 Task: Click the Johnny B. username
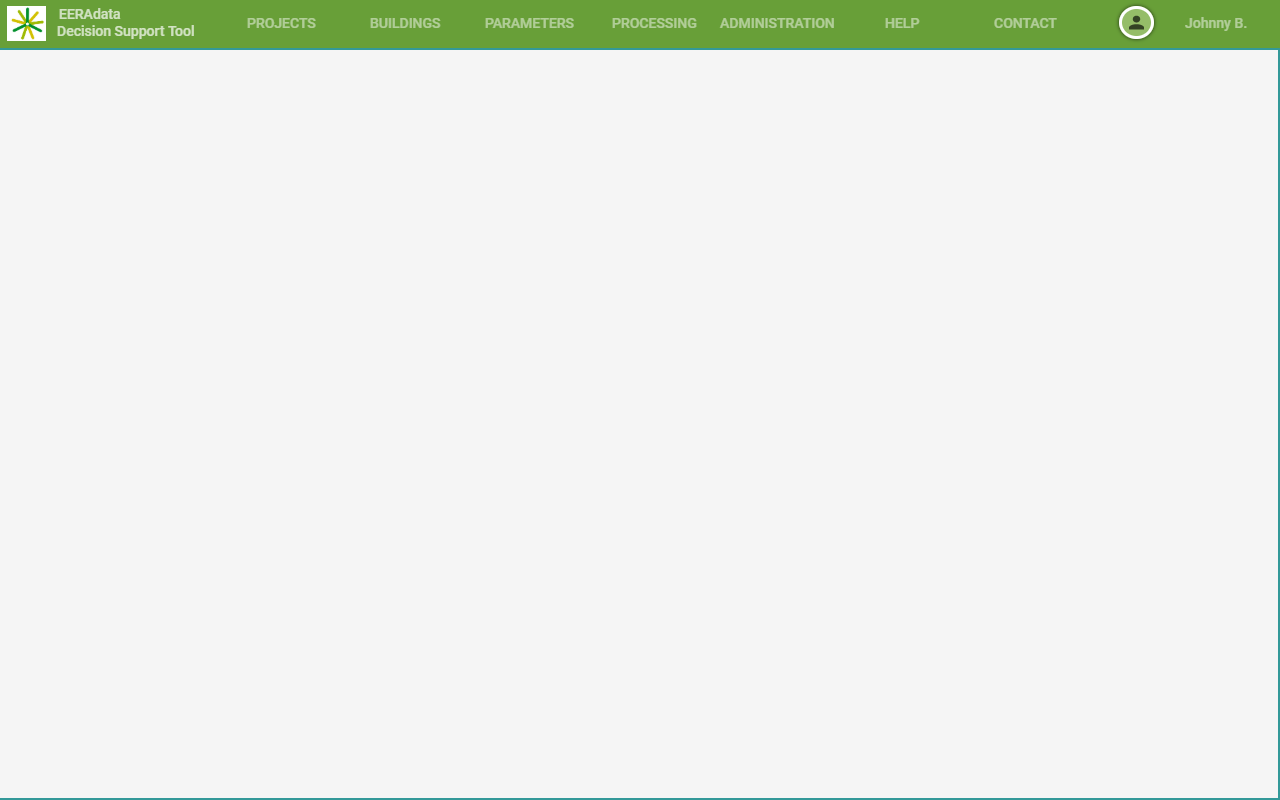tap(1215, 23)
